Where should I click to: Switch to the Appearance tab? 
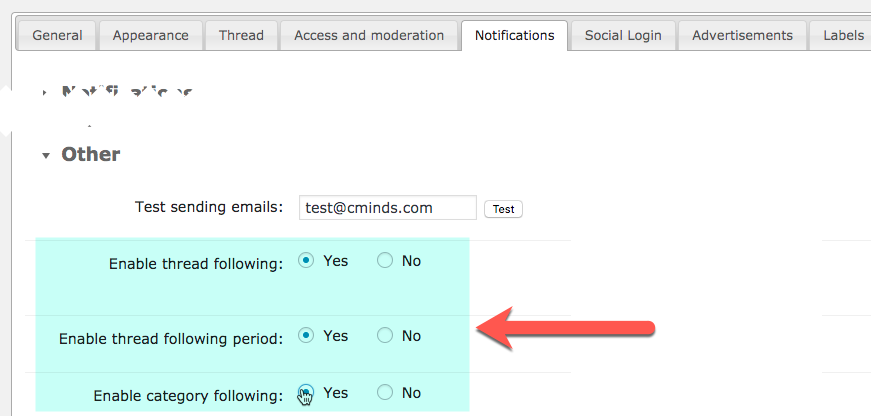151,36
